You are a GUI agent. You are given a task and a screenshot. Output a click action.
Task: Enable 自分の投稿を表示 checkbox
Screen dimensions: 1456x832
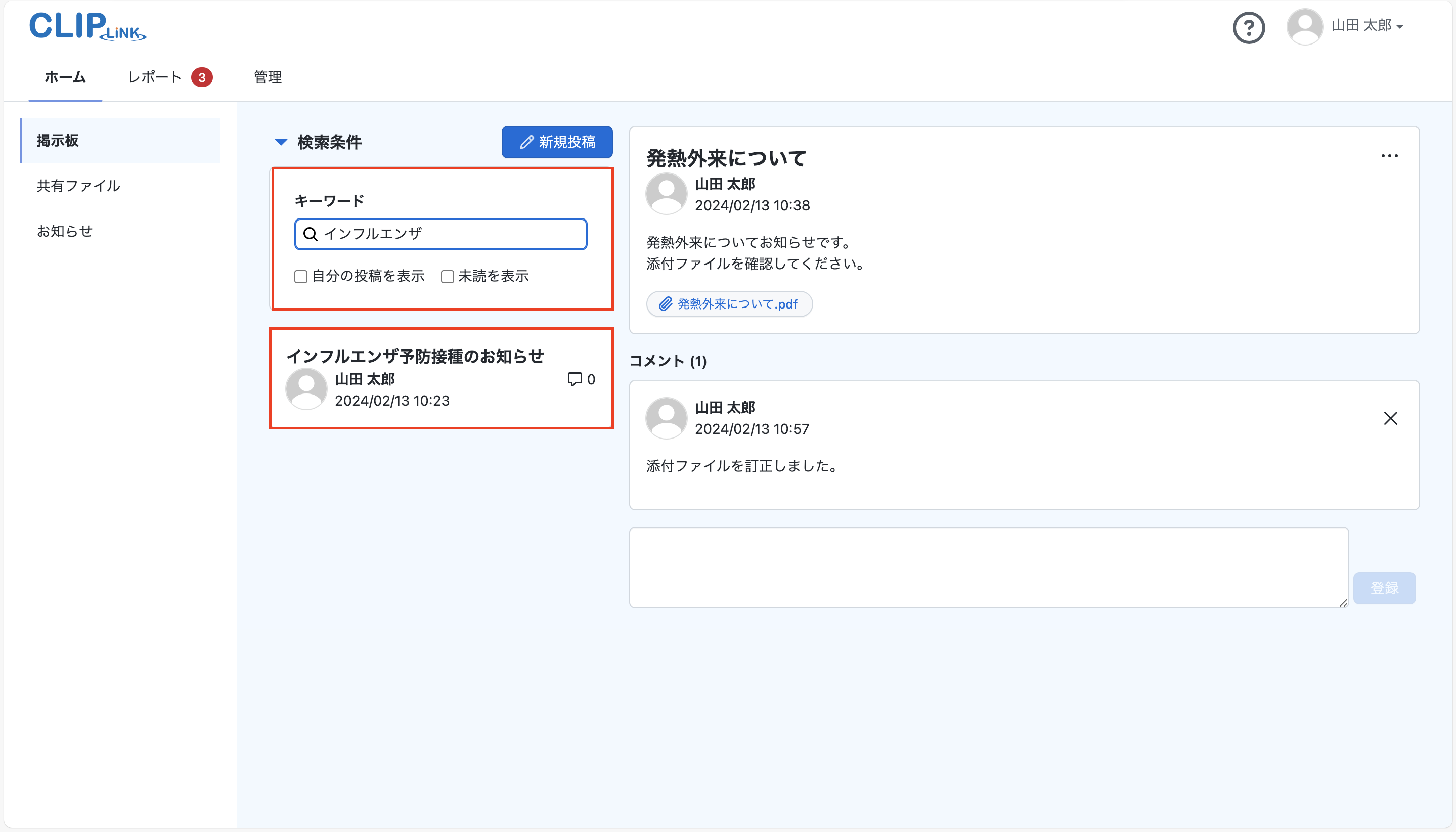click(301, 277)
